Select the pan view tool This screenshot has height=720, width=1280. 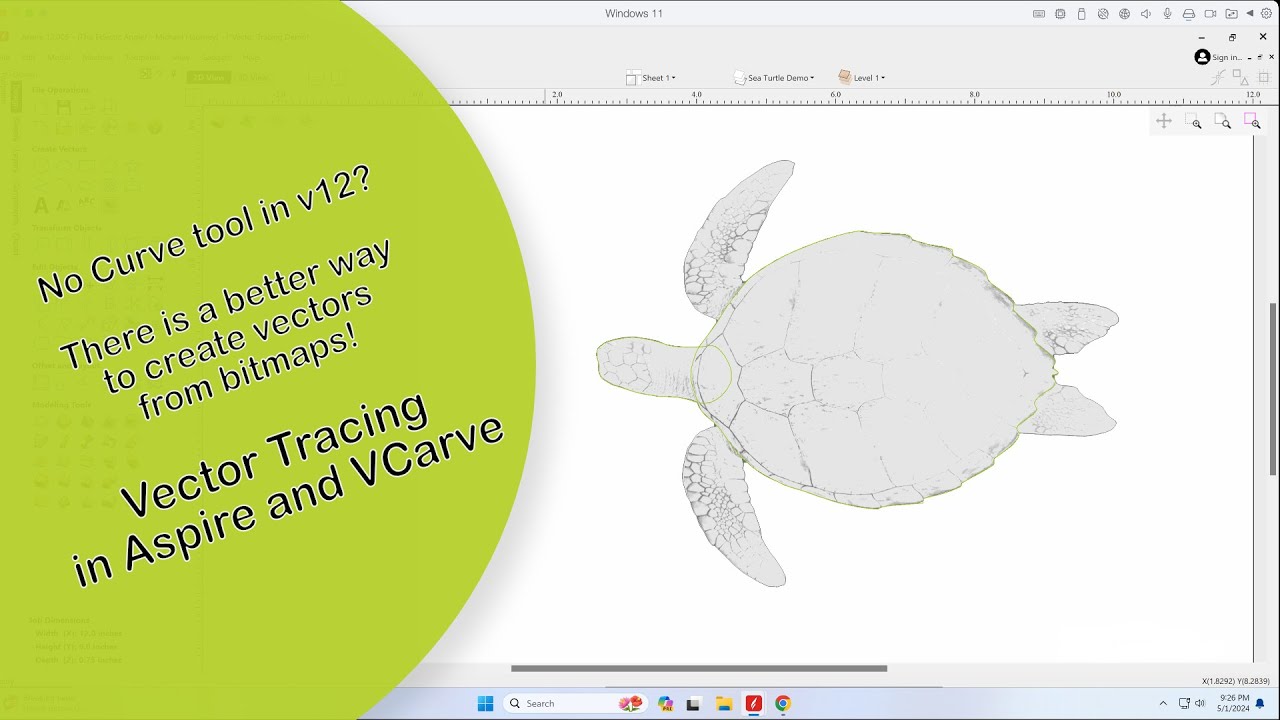click(1164, 121)
